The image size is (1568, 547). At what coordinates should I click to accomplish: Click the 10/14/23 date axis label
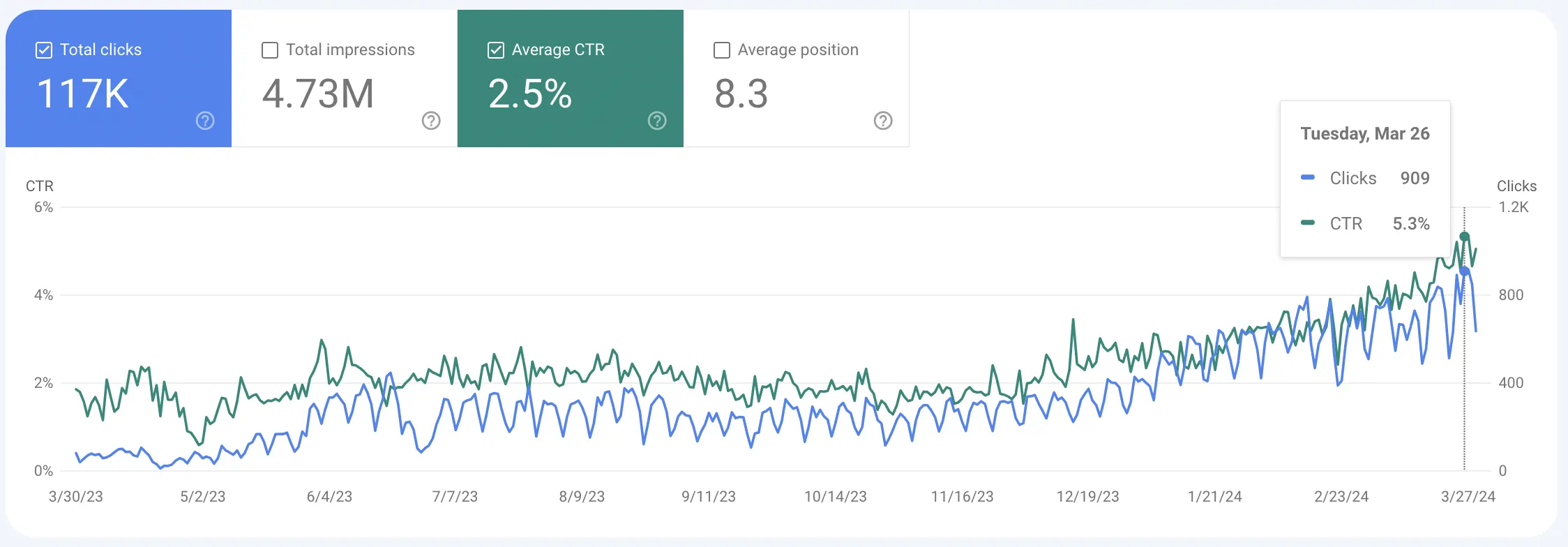(x=836, y=497)
